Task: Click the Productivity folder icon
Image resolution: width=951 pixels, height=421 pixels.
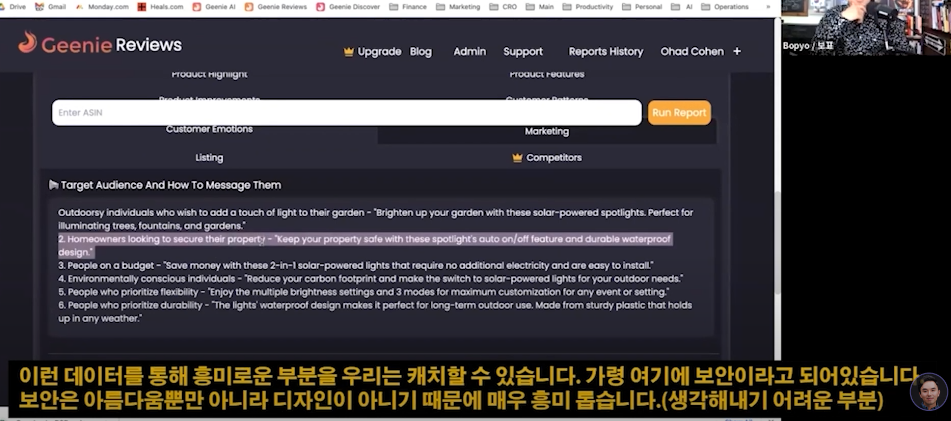Action: tap(568, 7)
